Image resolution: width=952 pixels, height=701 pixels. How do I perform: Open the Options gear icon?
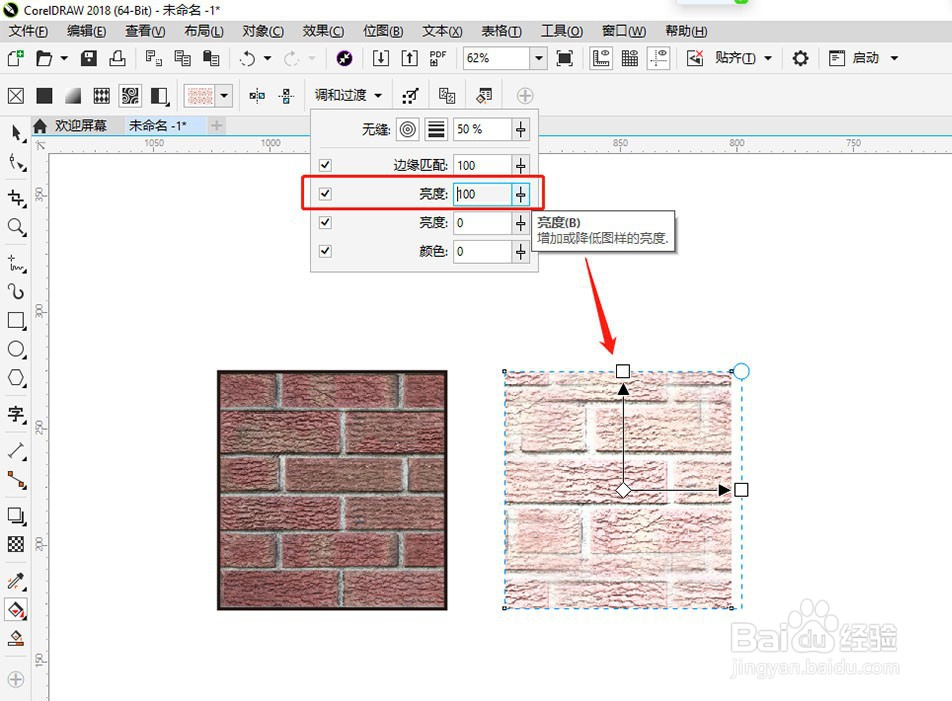pos(800,58)
